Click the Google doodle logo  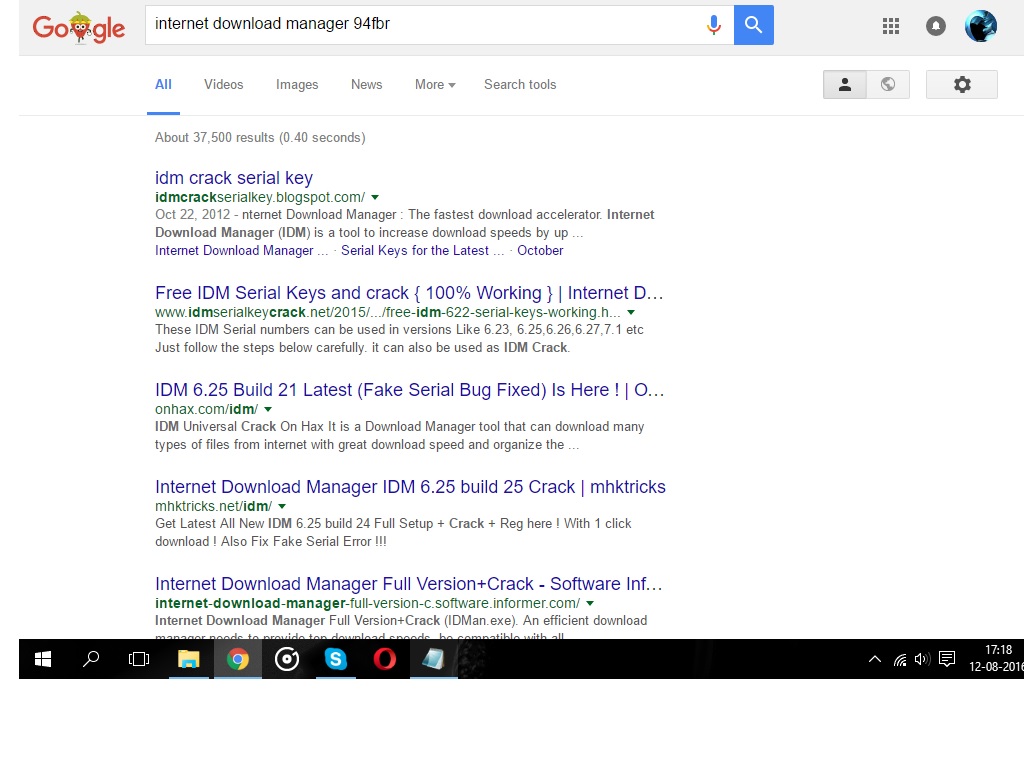pyautogui.click(x=78, y=28)
